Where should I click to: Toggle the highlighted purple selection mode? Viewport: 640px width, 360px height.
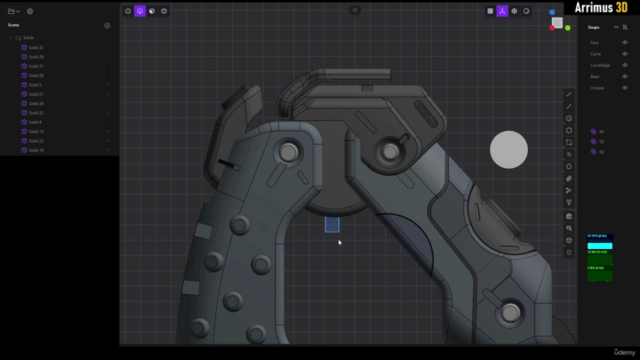tap(140, 11)
